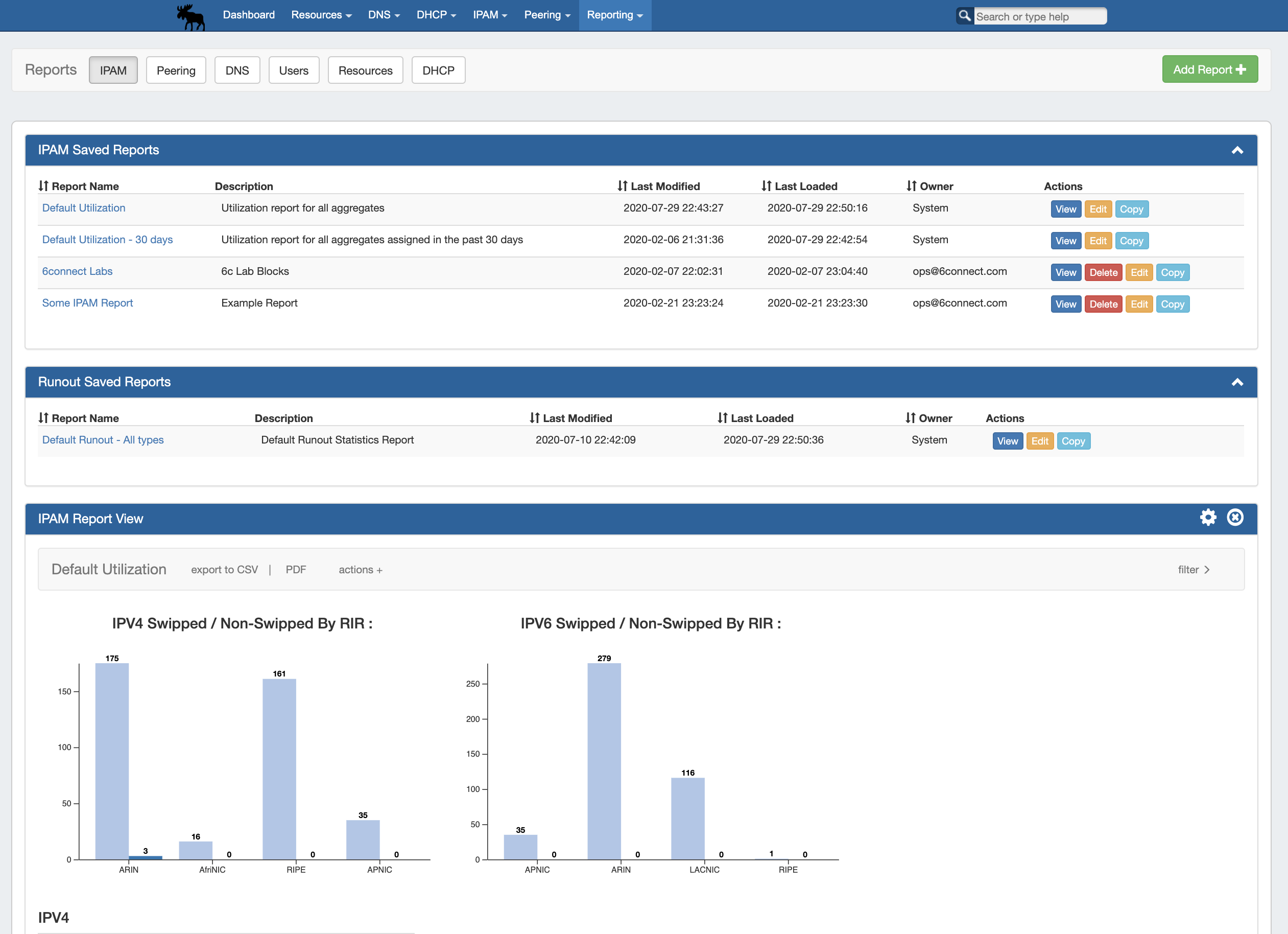Open the Reporting dropdown menu
1288x934 pixels.
click(614, 15)
